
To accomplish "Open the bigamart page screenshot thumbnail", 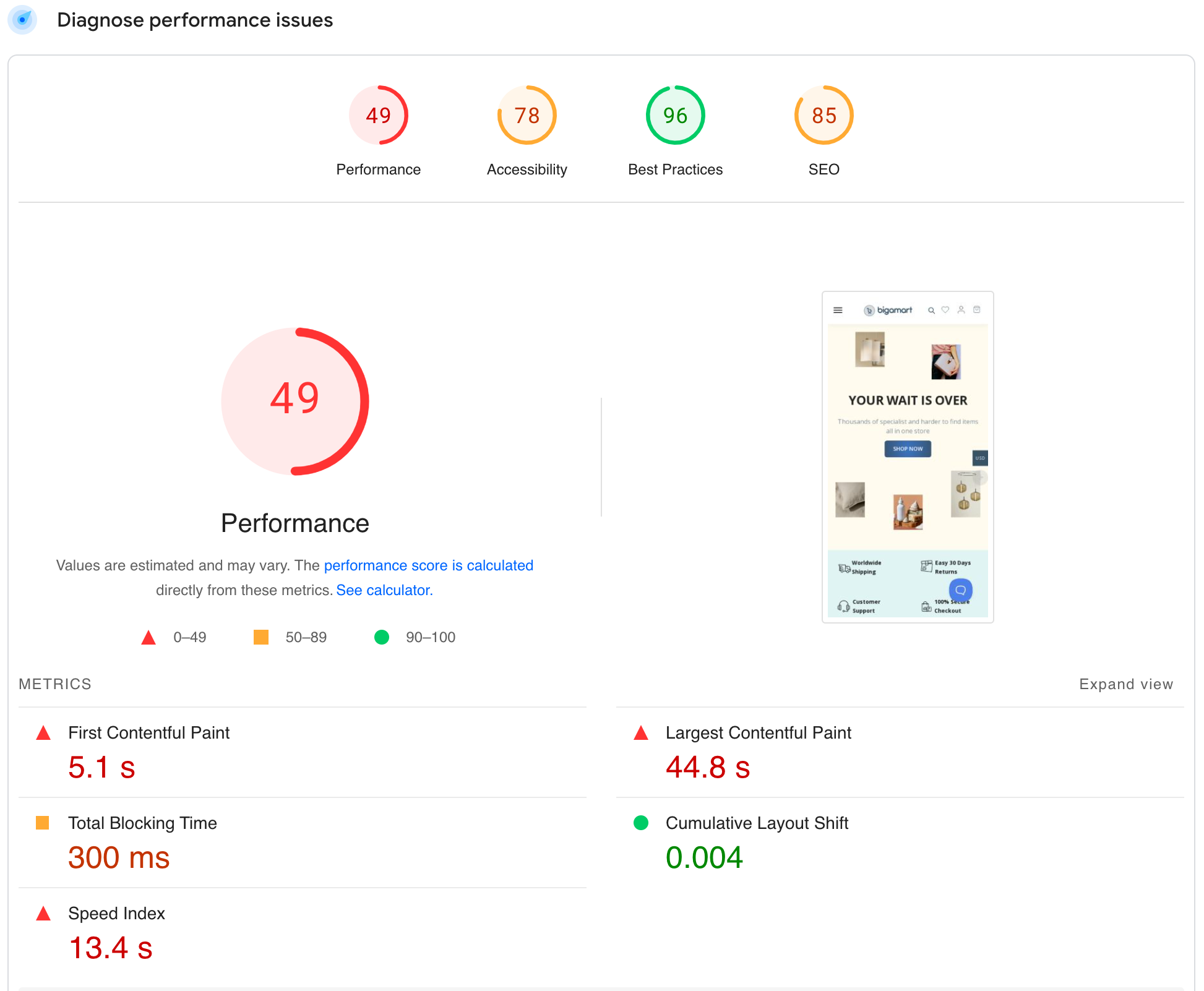I will click(908, 457).
